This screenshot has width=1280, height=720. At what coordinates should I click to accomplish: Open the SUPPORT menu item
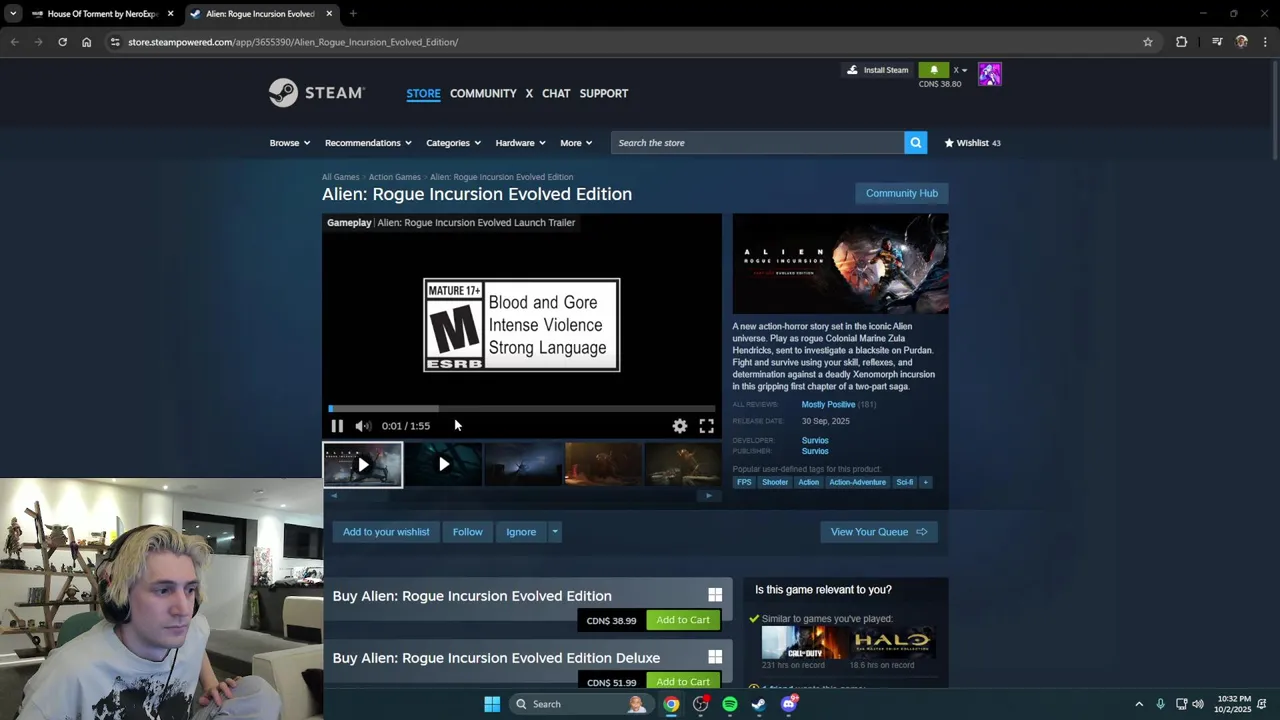(x=604, y=93)
